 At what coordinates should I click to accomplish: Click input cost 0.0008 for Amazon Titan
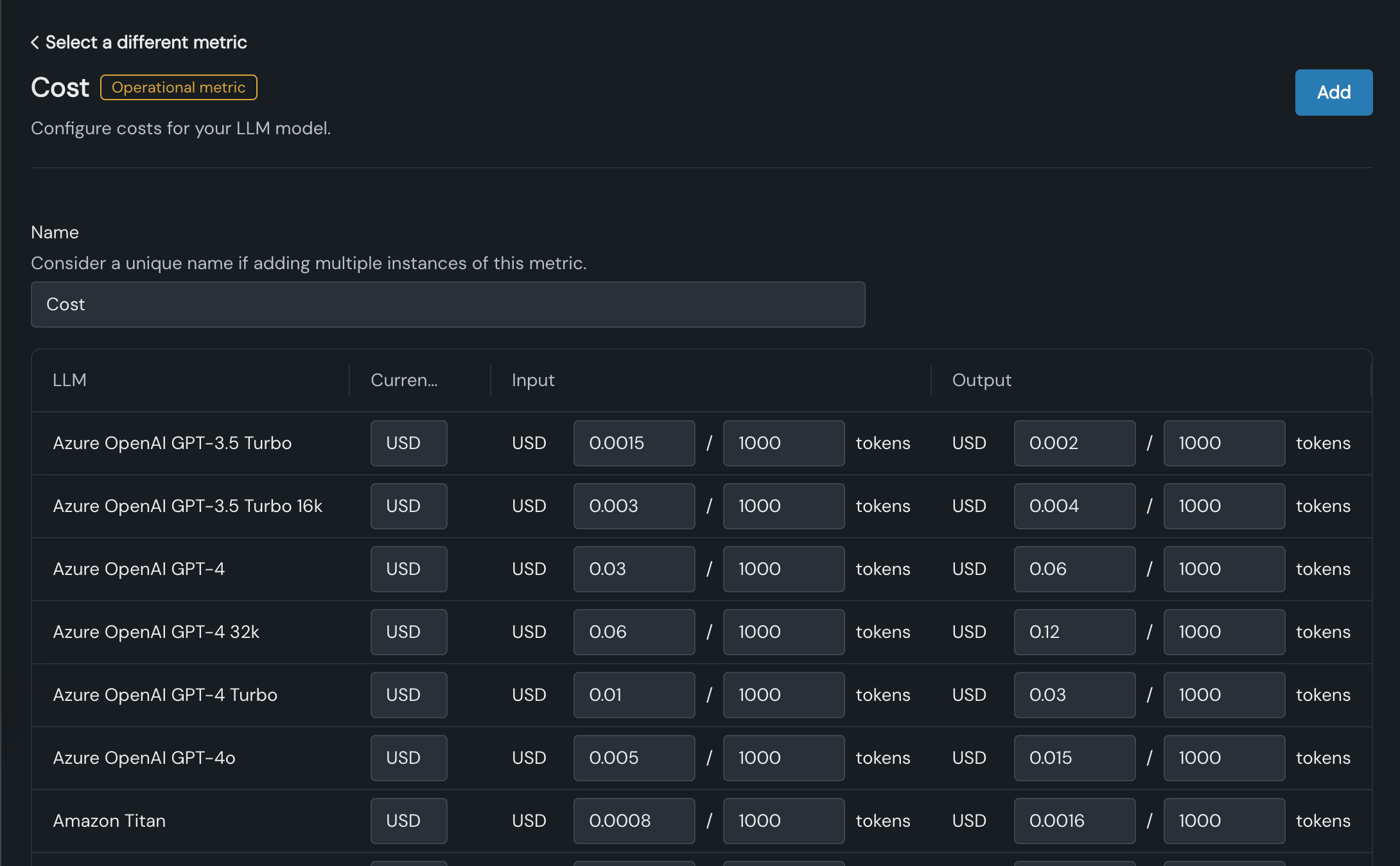pyautogui.click(x=633, y=821)
